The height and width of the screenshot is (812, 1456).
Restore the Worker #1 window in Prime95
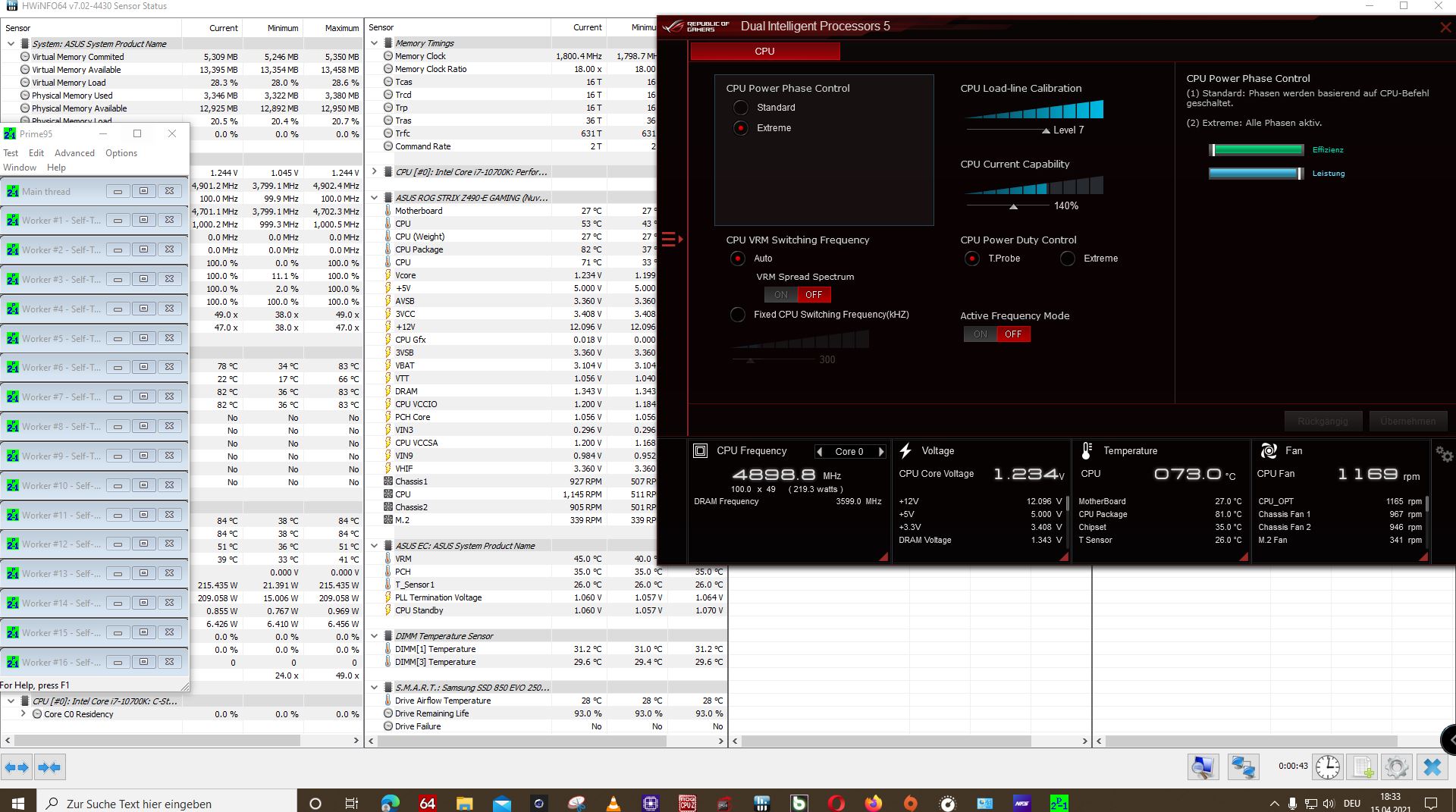(x=143, y=220)
